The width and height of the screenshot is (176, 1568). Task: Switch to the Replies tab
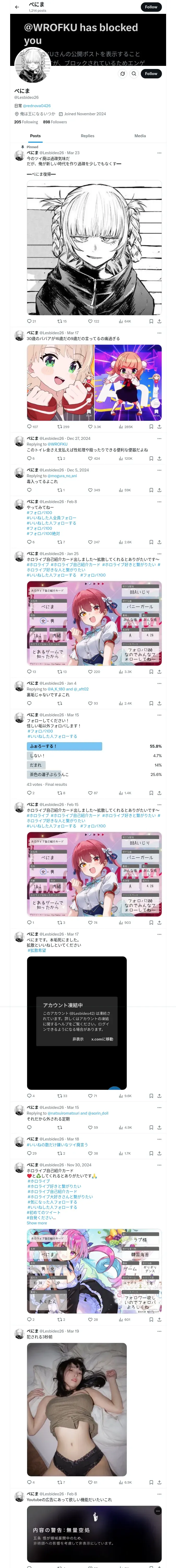point(87,136)
